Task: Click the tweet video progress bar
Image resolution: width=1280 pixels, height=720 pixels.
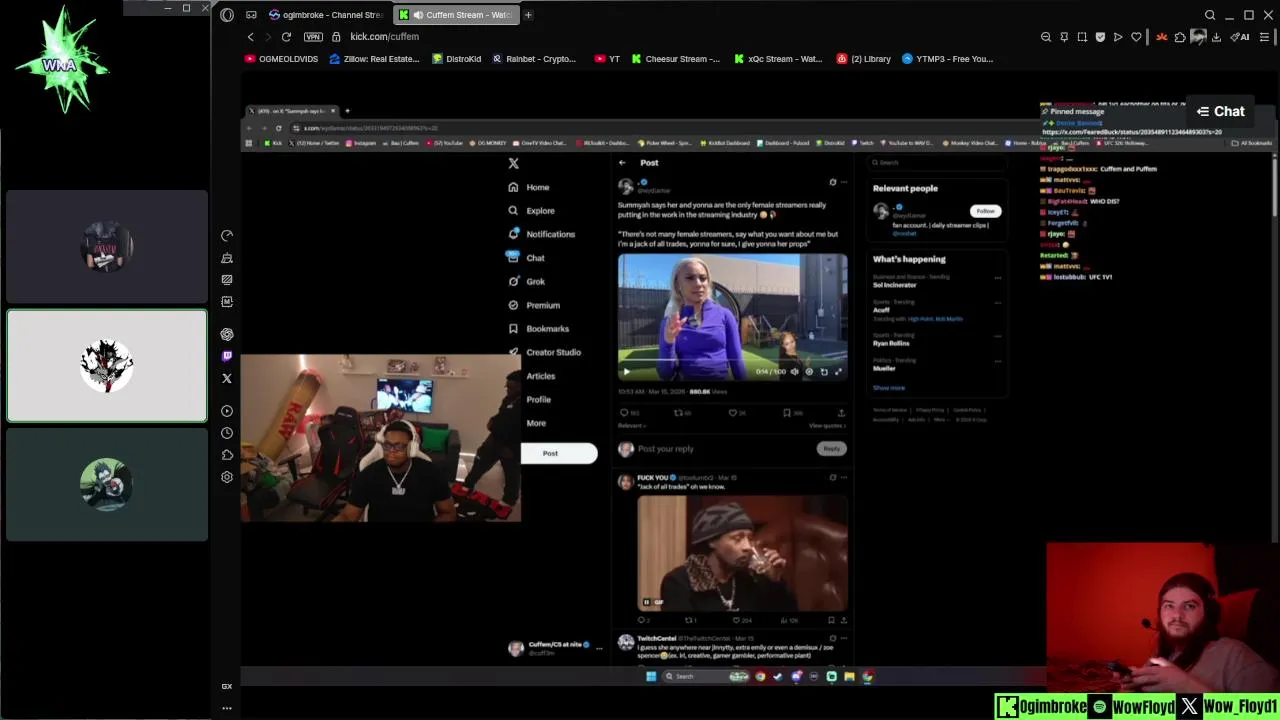Action: [732, 359]
